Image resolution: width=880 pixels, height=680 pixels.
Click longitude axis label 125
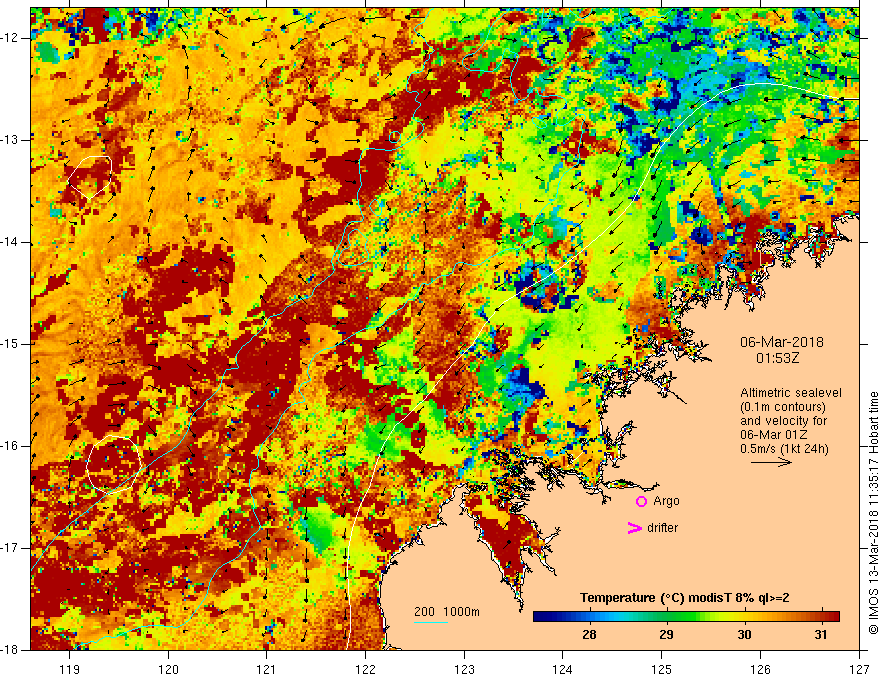click(x=662, y=669)
